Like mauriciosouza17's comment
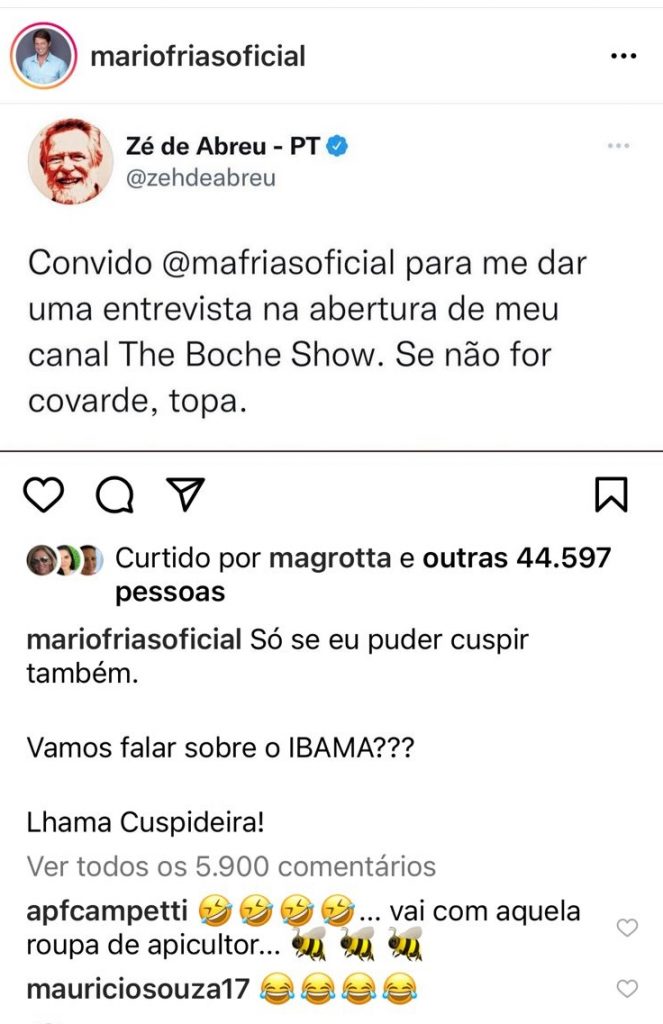 [x=626, y=989]
